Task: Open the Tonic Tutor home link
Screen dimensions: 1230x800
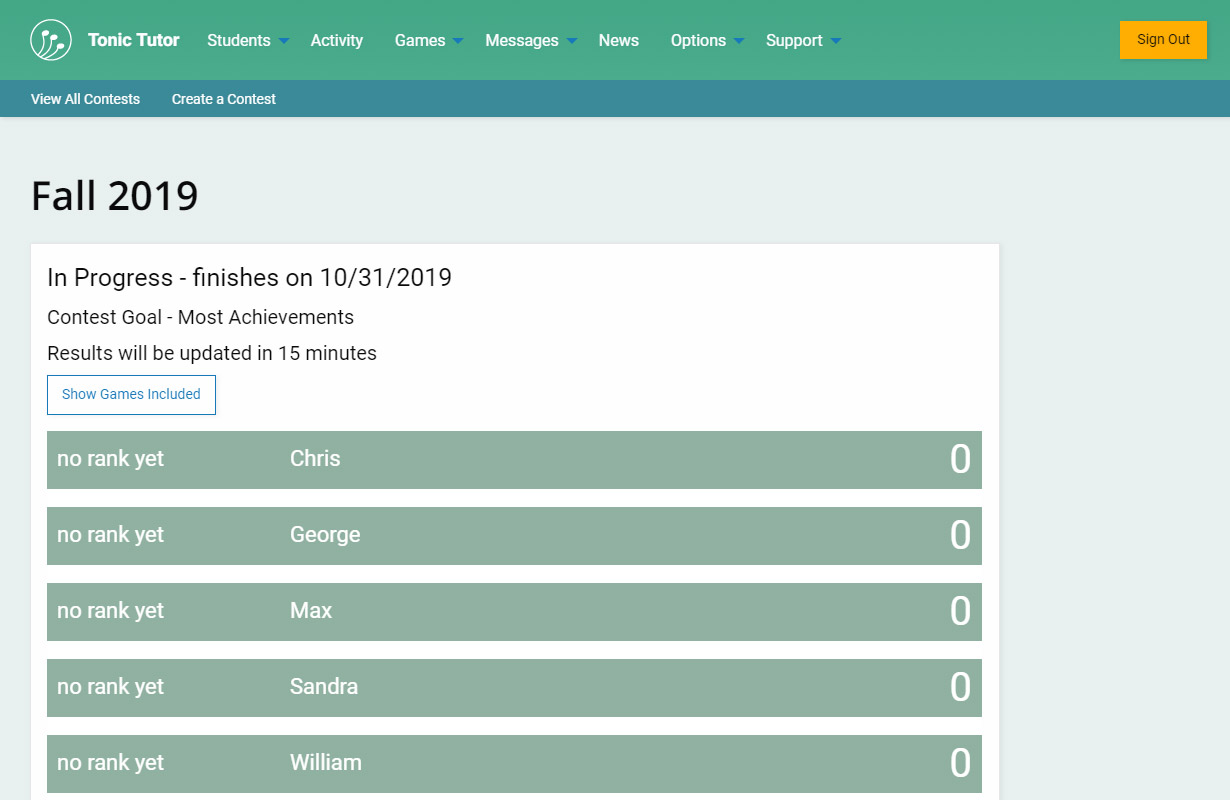Action: [133, 40]
